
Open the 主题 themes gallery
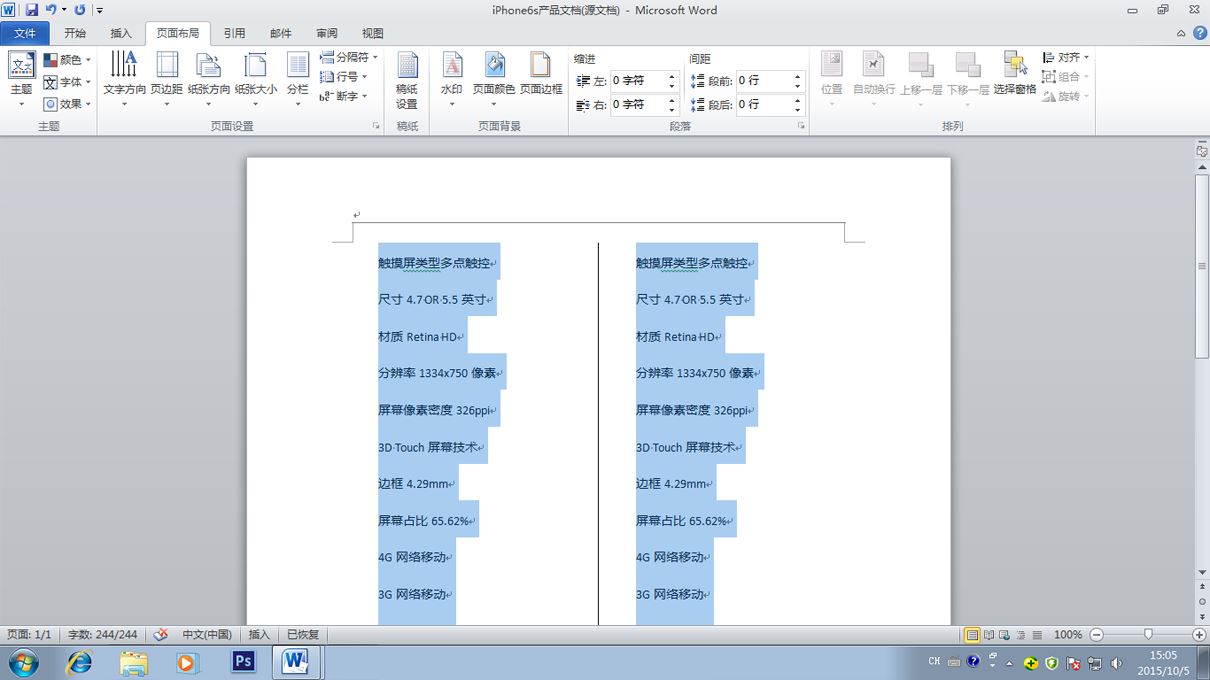(21, 79)
